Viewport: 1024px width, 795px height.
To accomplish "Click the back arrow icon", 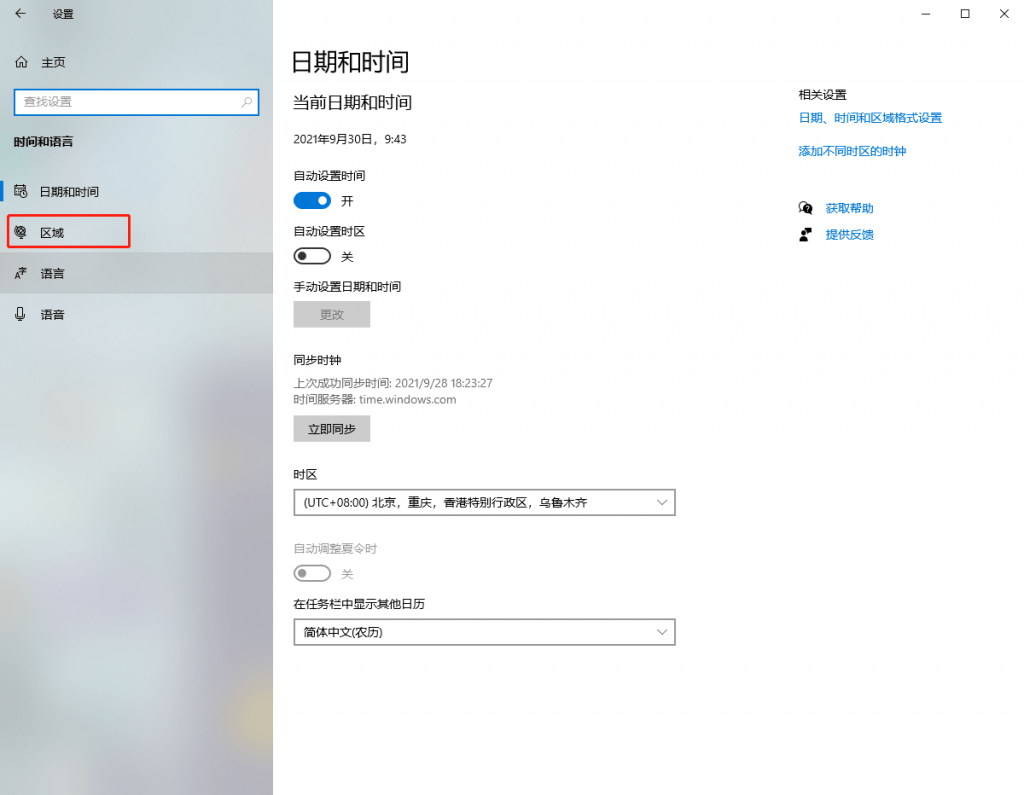I will click(x=20, y=14).
